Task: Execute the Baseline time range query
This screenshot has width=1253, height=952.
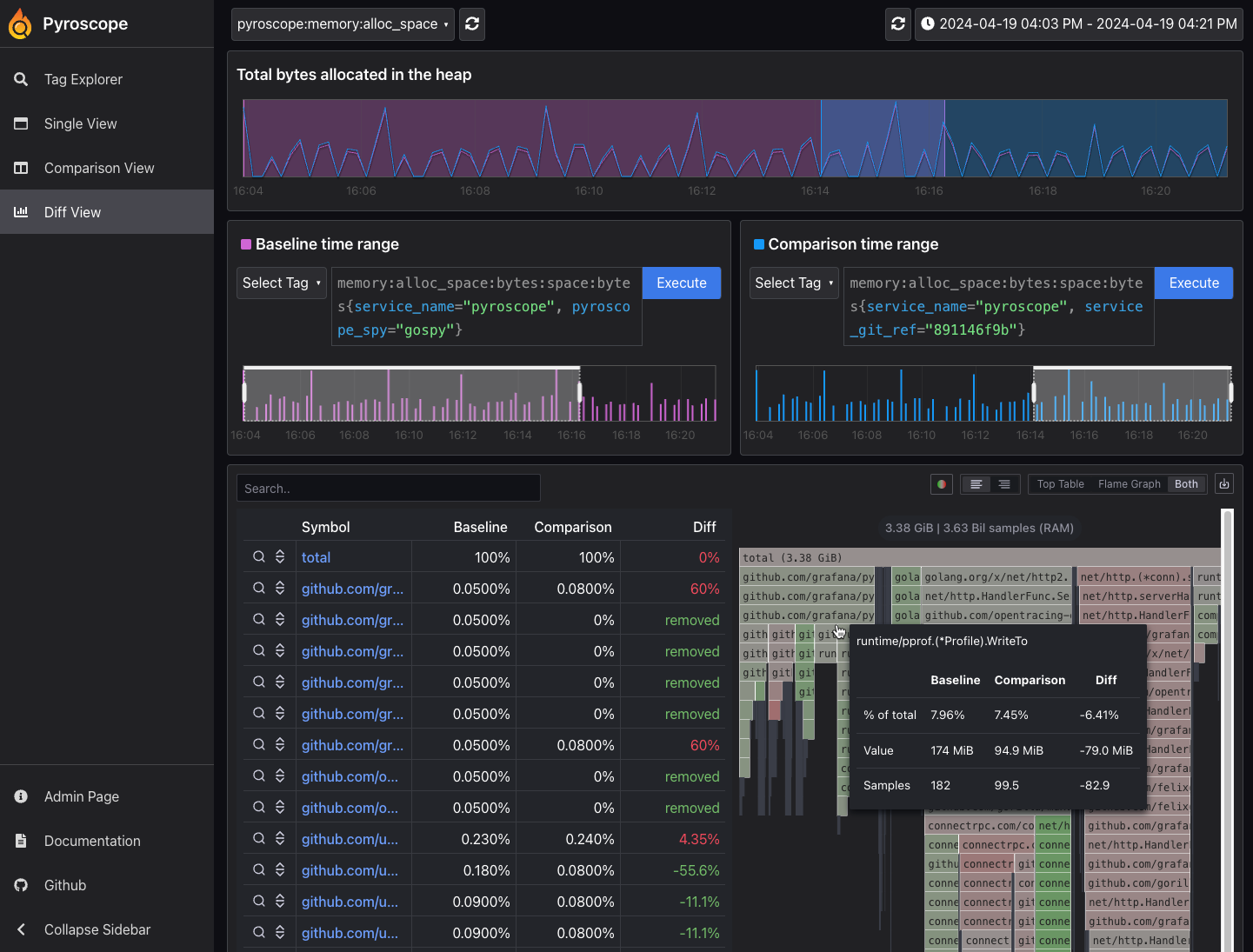Action: (681, 283)
